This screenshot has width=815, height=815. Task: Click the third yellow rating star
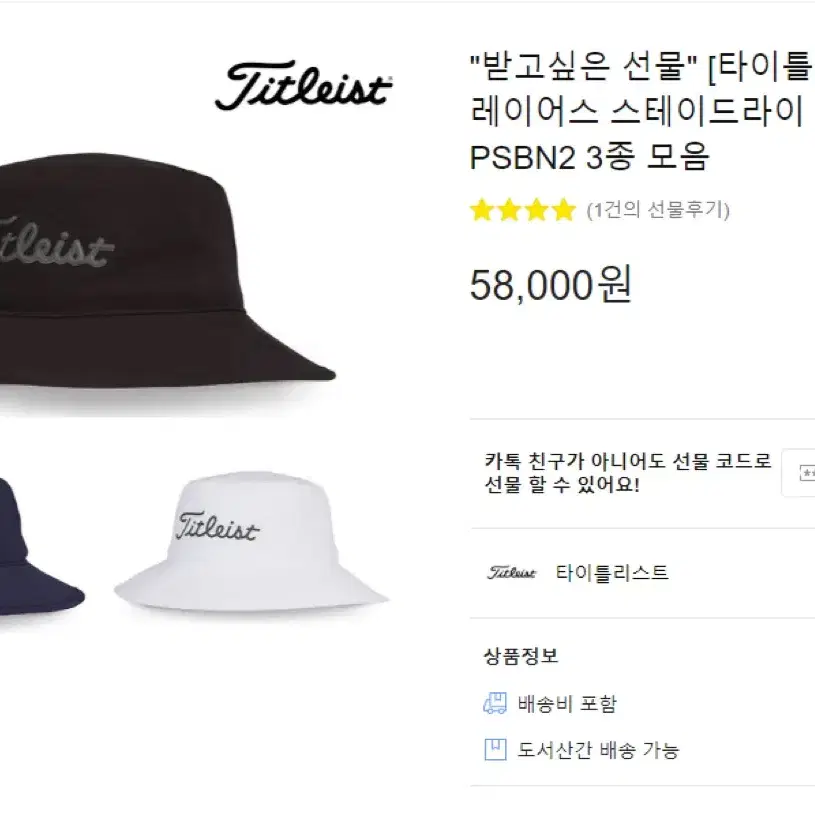(x=536, y=211)
